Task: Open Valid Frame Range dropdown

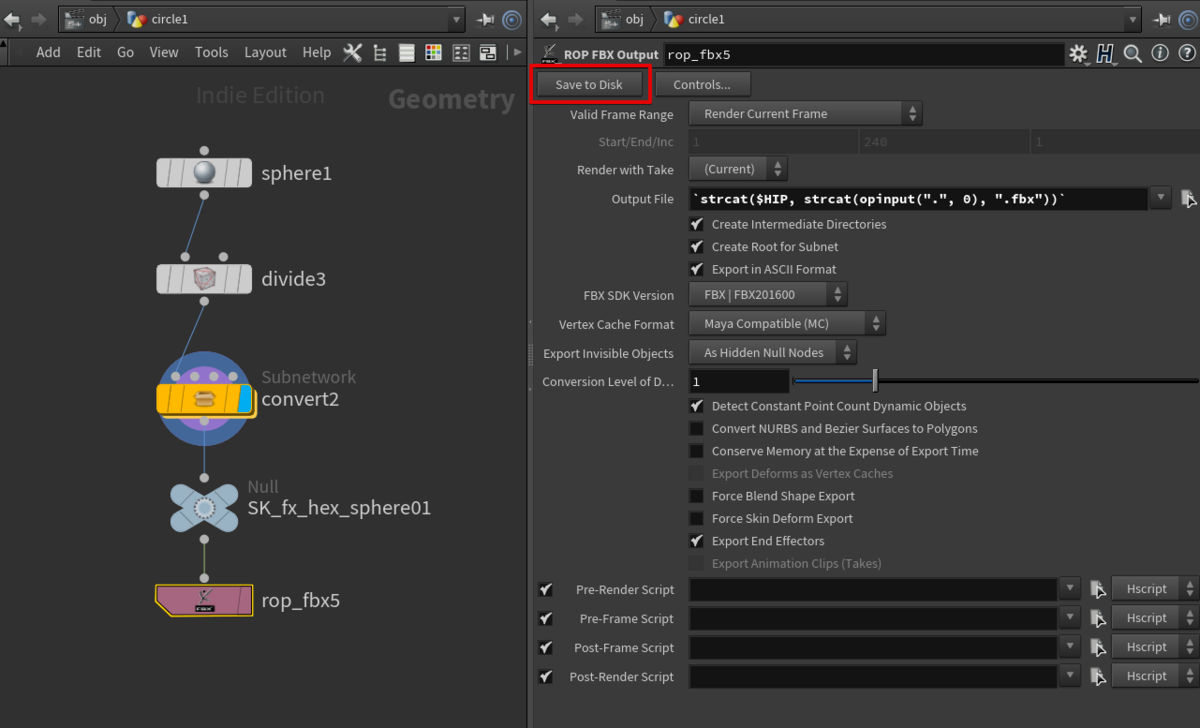Action: click(806, 114)
